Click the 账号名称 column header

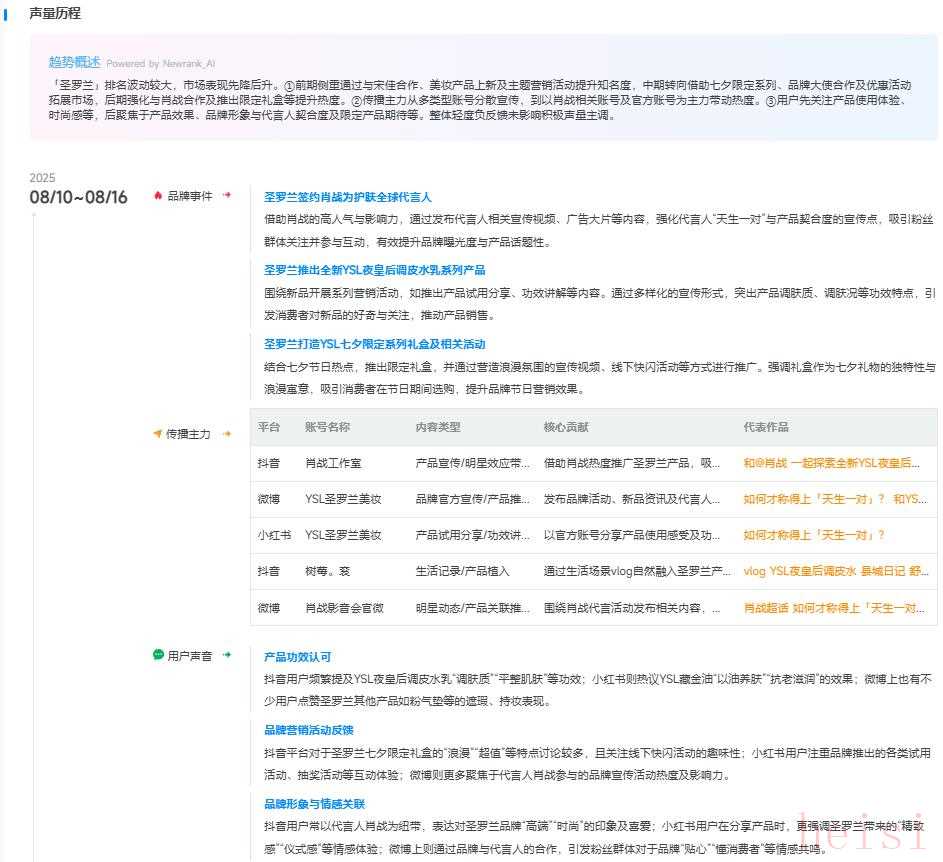point(327,427)
